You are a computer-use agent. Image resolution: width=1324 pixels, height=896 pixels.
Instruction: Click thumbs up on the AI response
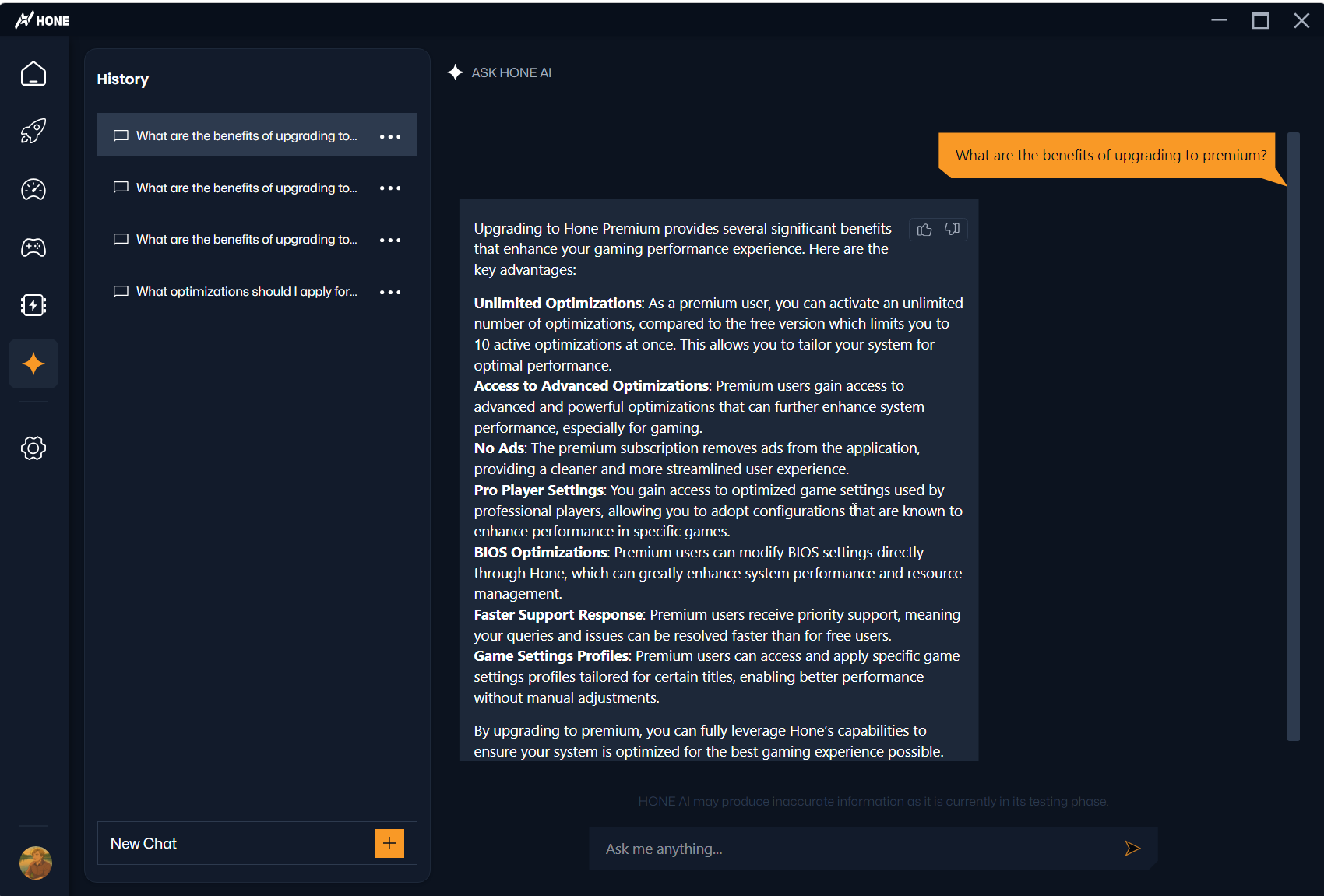(924, 230)
